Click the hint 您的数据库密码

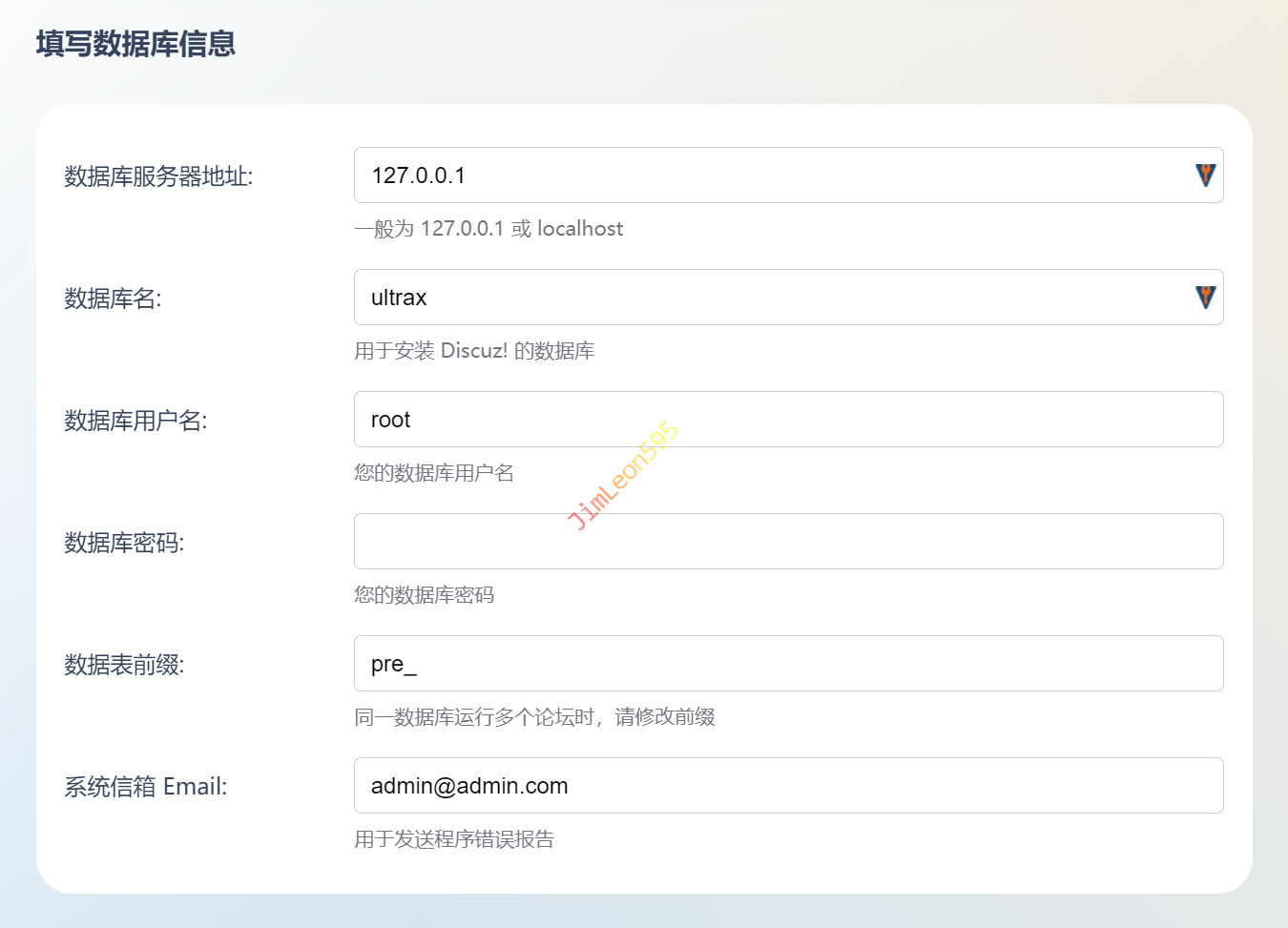click(x=424, y=595)
